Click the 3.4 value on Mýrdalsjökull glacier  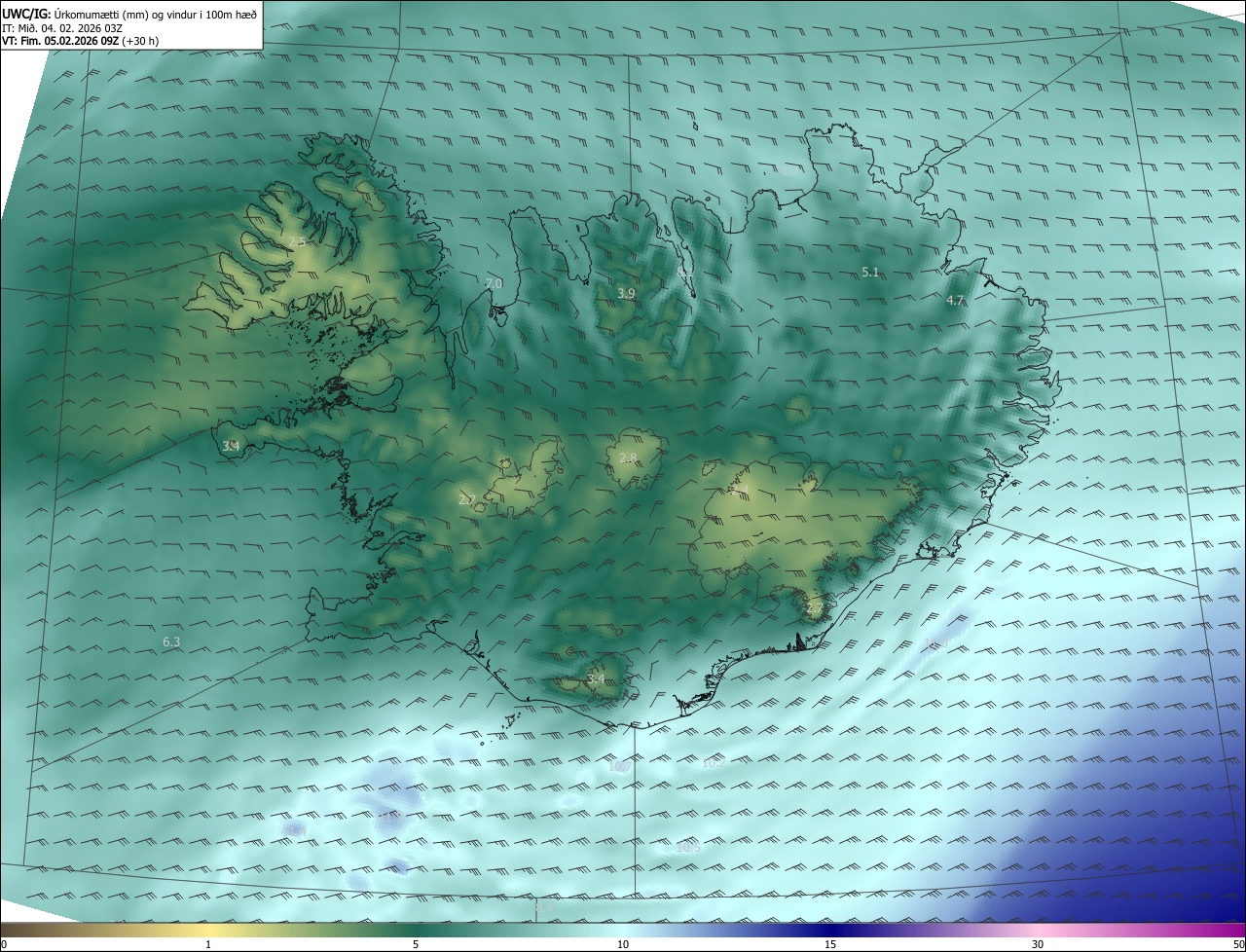click(x=596, y=678)
